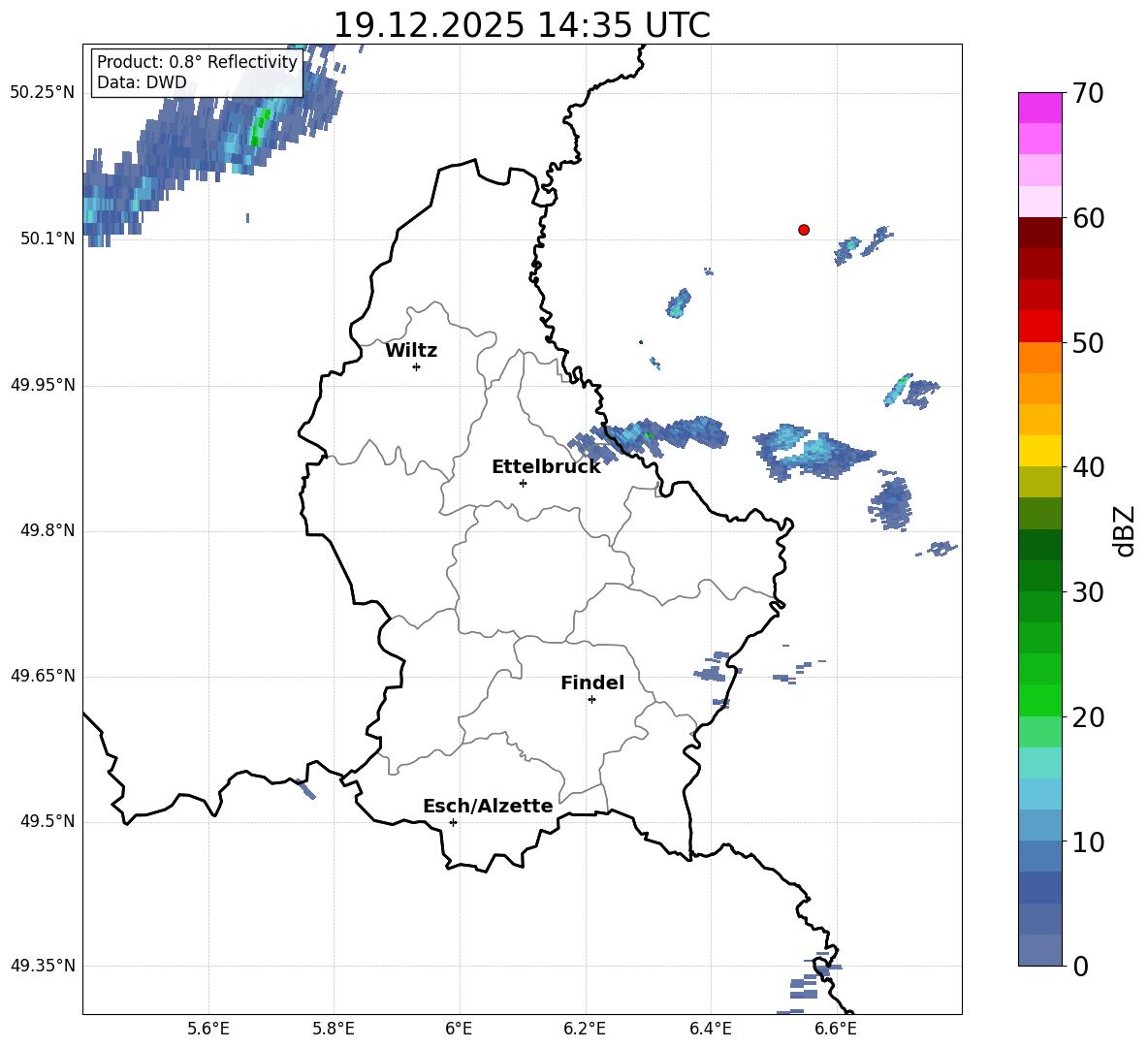Click the cyan swatch between 10 and 20 dBZ
1148x1048 pixels.
pos(1039,794)
